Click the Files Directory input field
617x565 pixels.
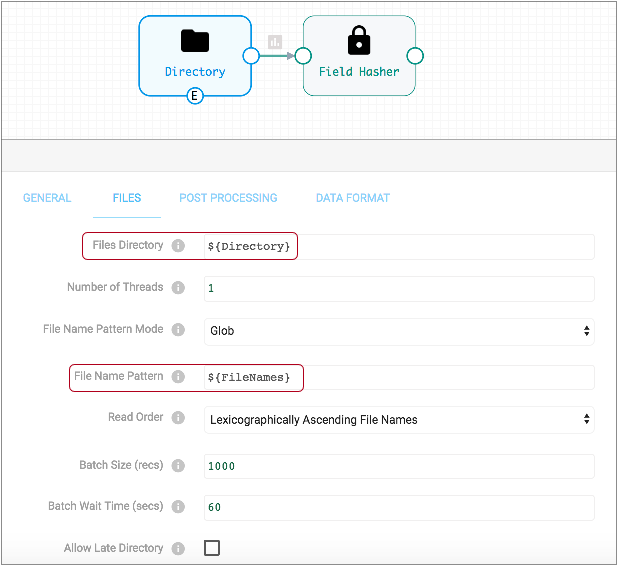pos(399,247)
